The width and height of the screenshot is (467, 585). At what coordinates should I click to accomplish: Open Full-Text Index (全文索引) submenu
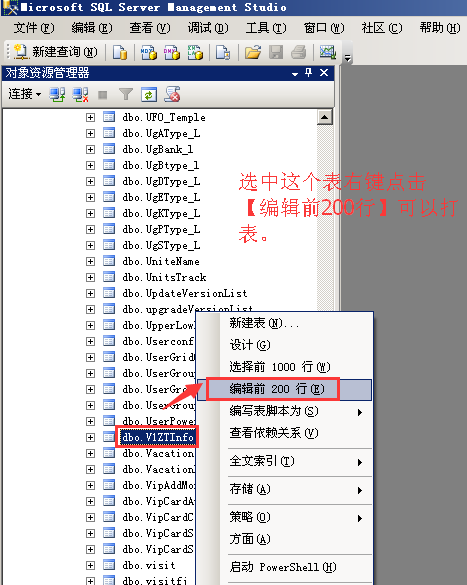[x=284, y=462]
